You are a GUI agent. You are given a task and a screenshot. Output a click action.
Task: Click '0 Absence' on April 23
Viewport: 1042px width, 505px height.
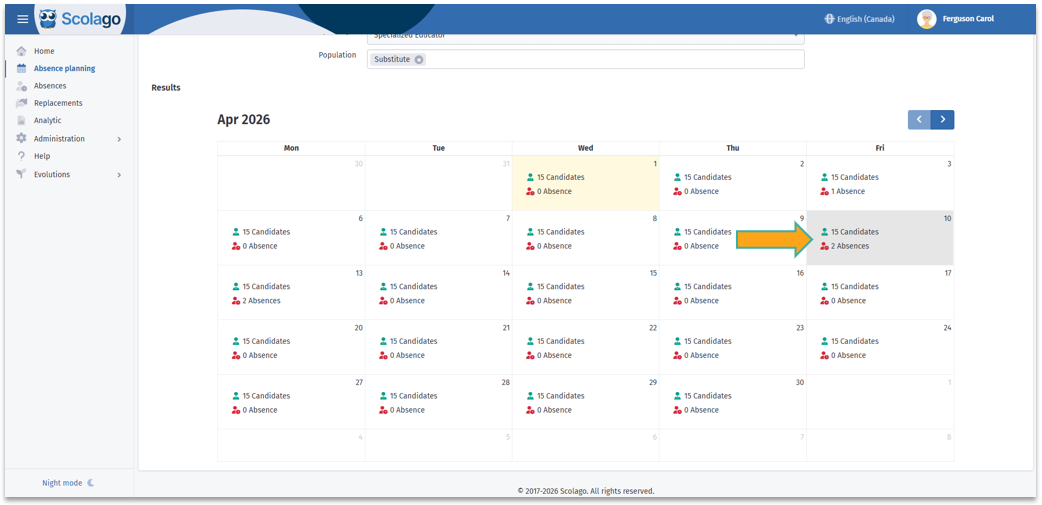click(x=702, y=355)
